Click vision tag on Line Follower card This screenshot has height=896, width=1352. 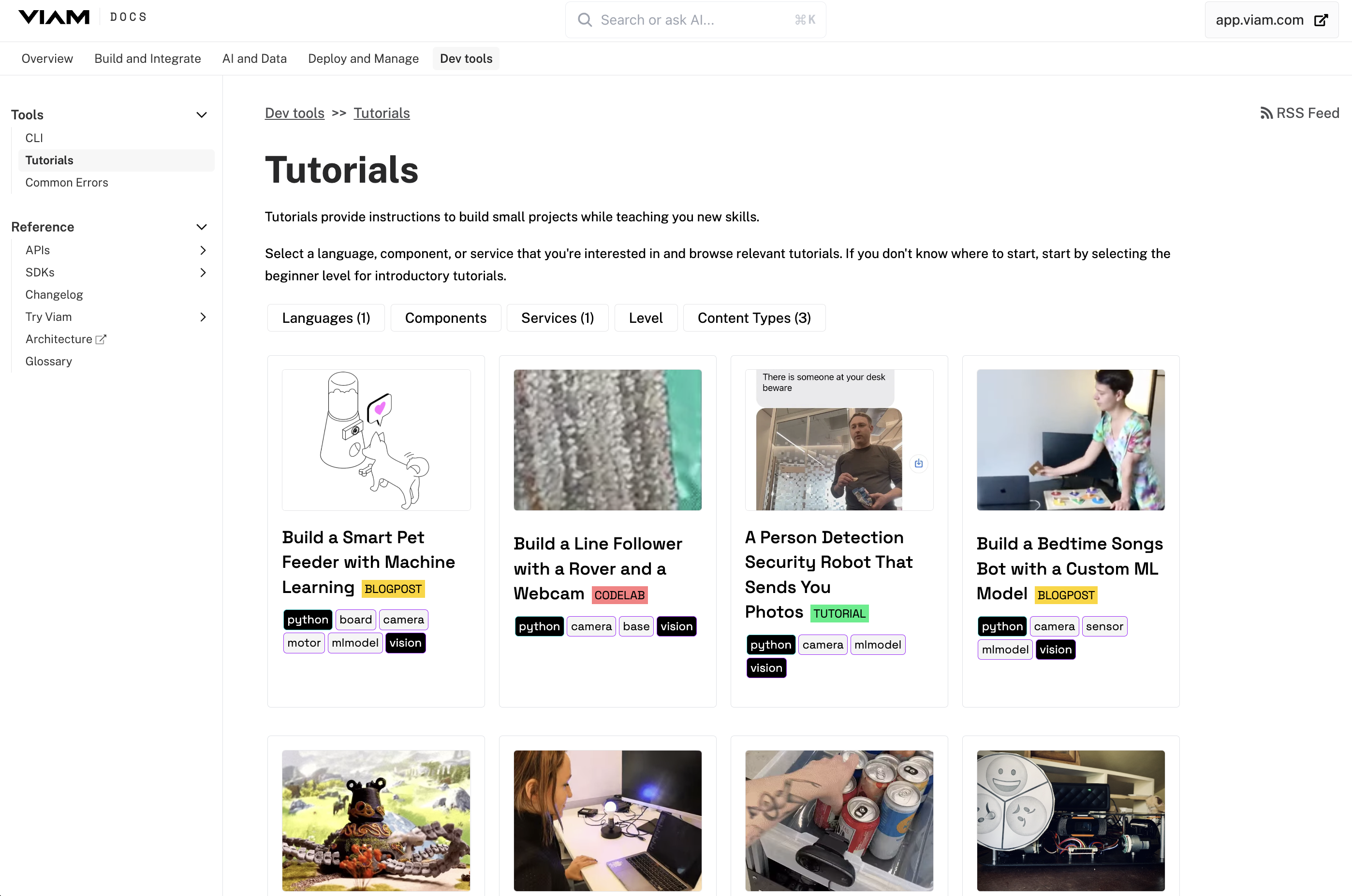click(676, 626)
